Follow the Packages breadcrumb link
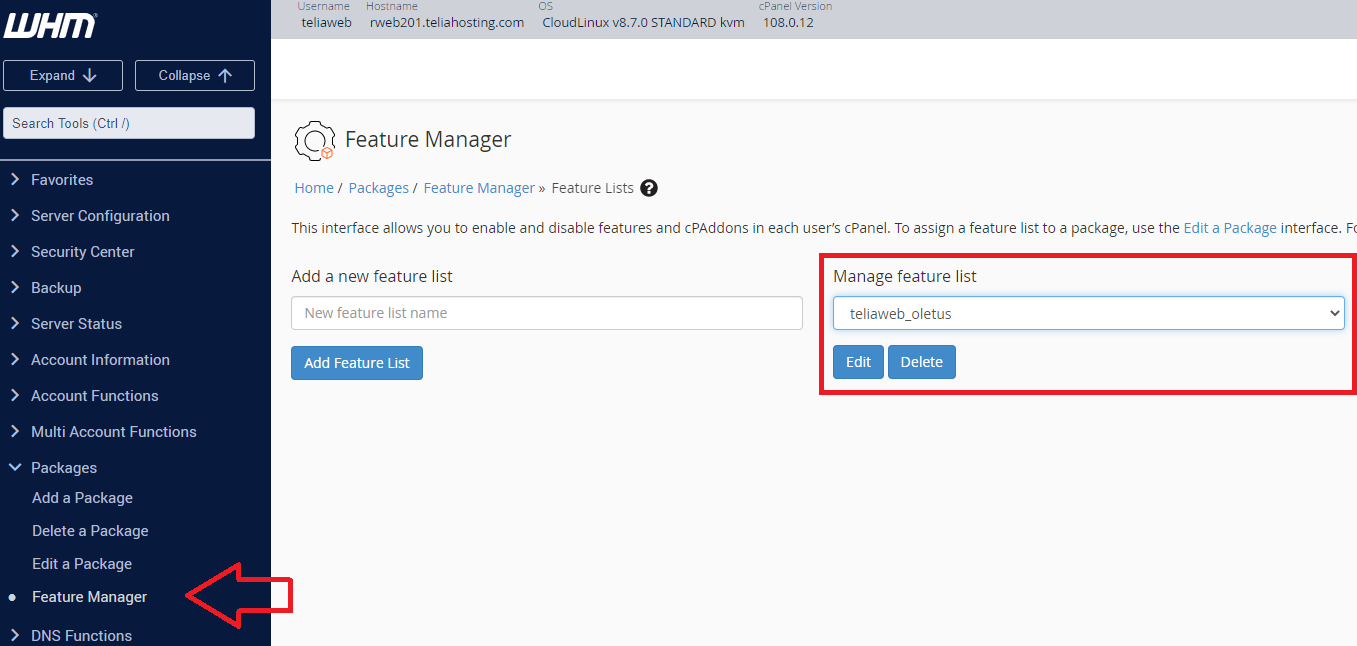1357x646 pixels. pyautogui.click(x=379, y=188)
